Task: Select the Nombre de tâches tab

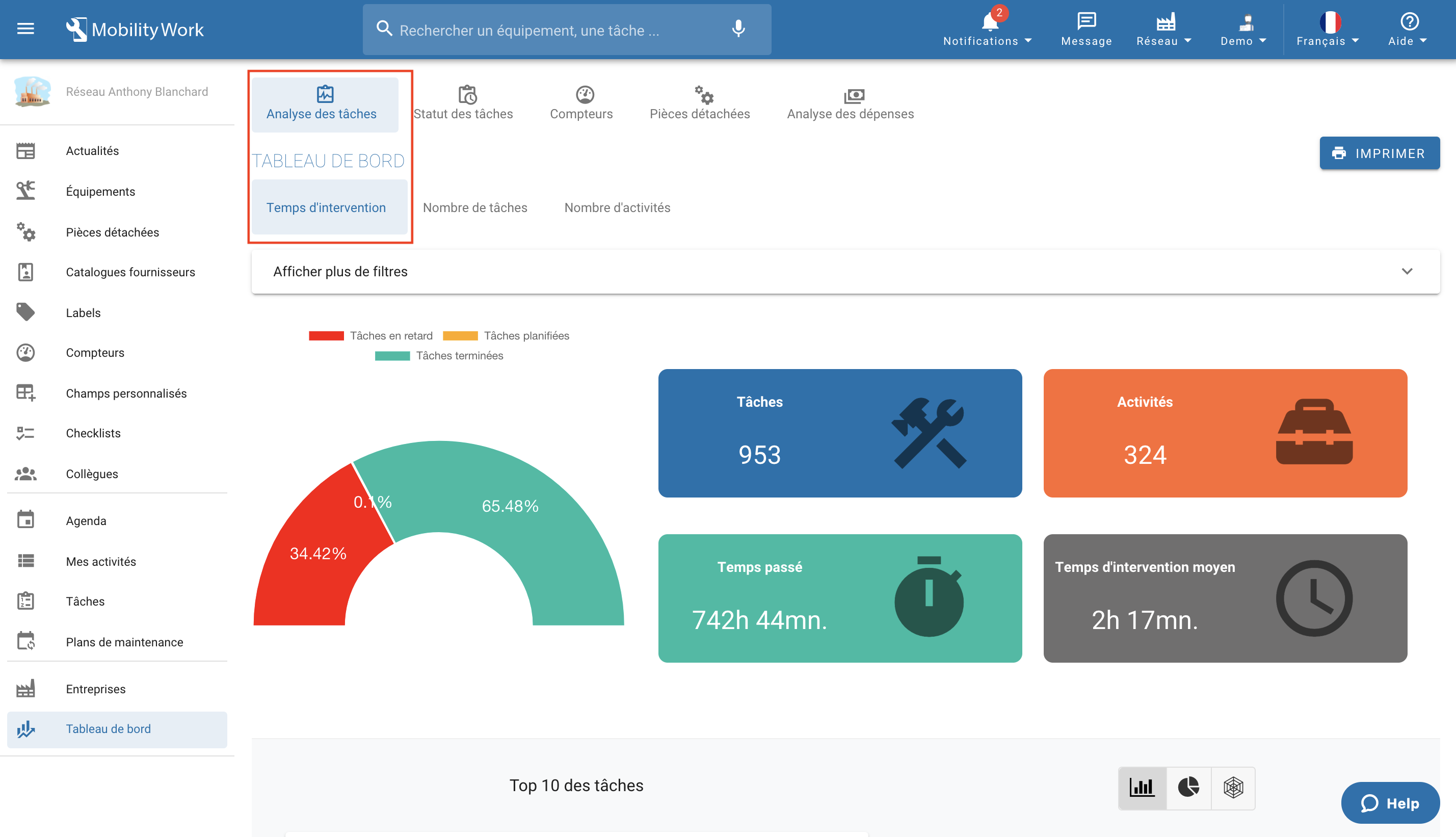Action: 474,207
